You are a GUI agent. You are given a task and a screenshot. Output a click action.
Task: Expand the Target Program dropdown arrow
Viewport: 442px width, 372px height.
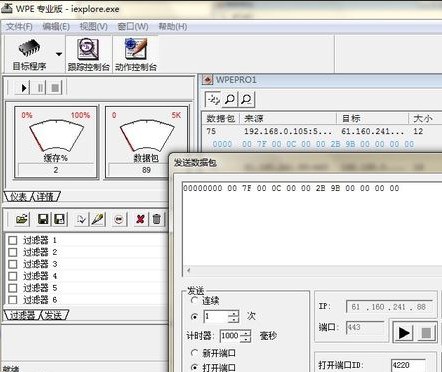pyautogui.click(x=59, y=54)
